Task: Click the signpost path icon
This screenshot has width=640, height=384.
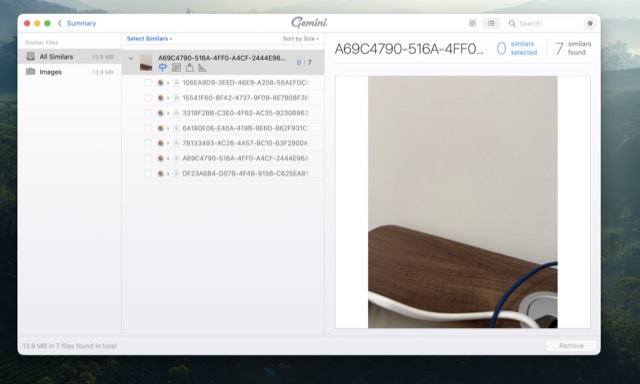Action: (163, 67)
